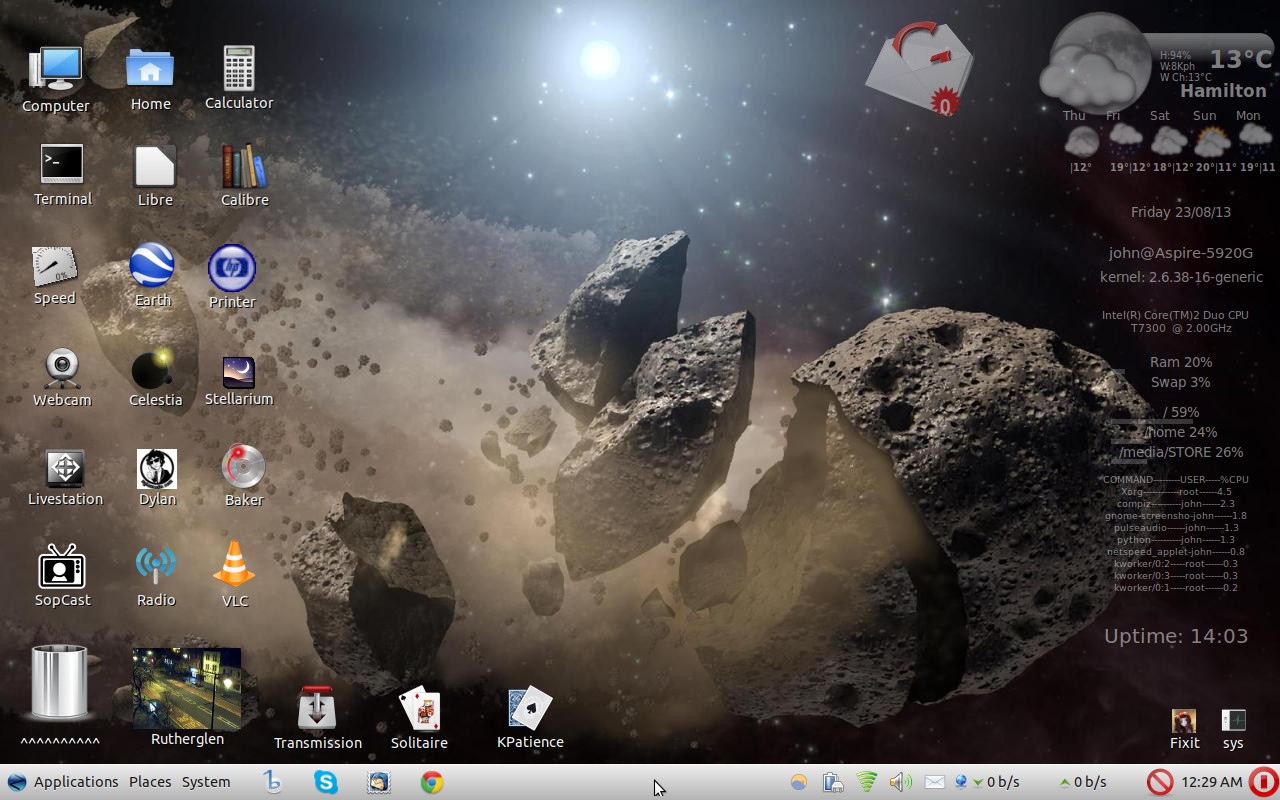Viewport: 1280px width, 800px height.
Task: Launch VLC media player from desktop
Action: coord(234,565)
